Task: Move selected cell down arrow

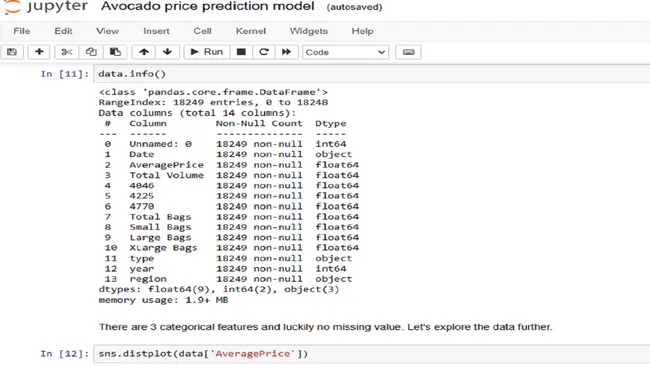Action: (167, 52)
